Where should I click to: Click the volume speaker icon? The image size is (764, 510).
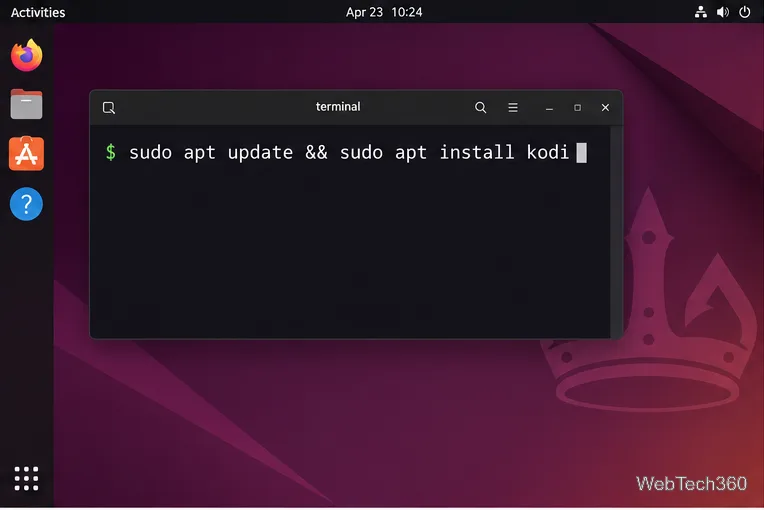[x=723, y=12]
